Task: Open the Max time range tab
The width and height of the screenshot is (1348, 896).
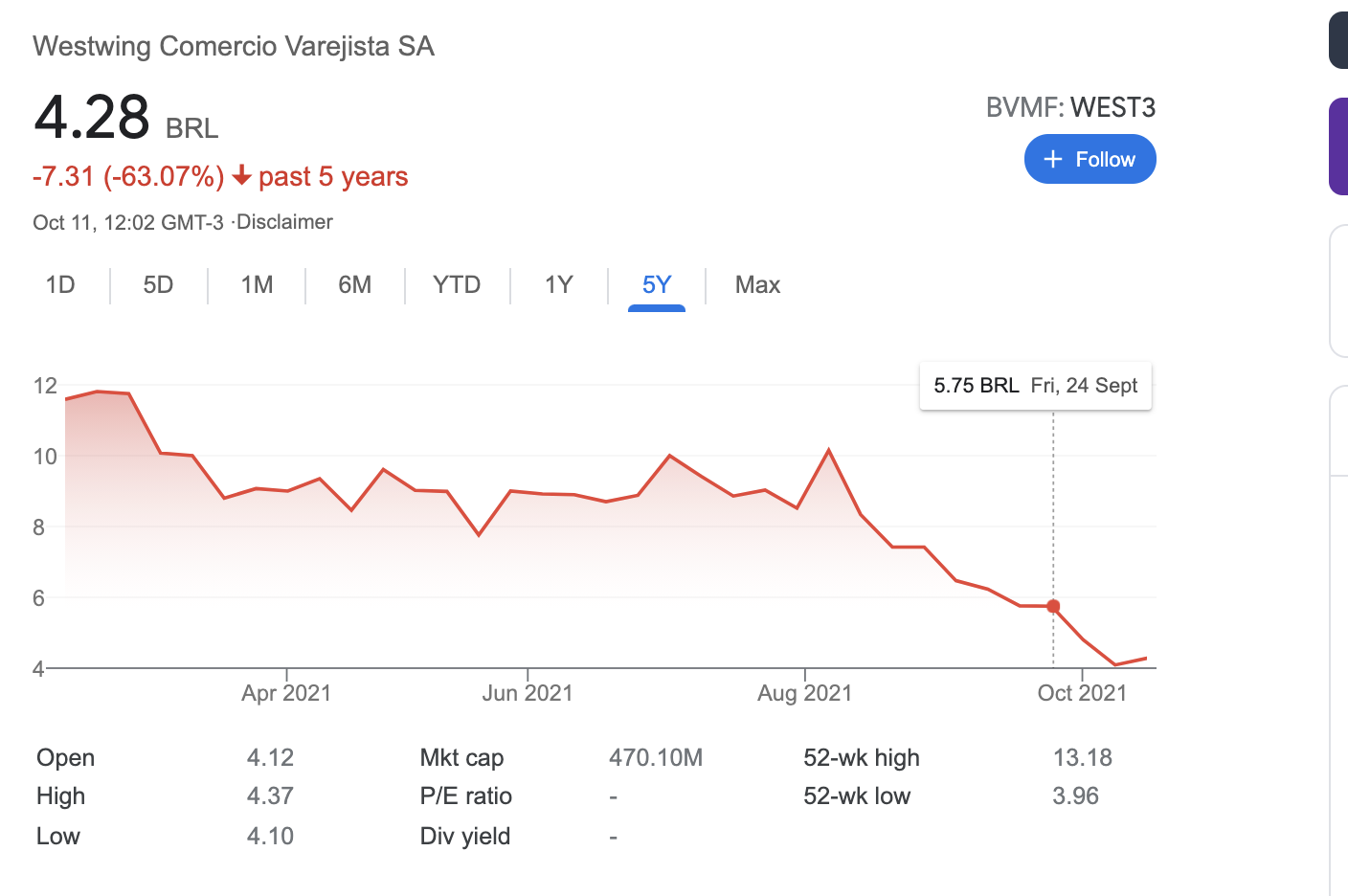Action: [757, 285]
